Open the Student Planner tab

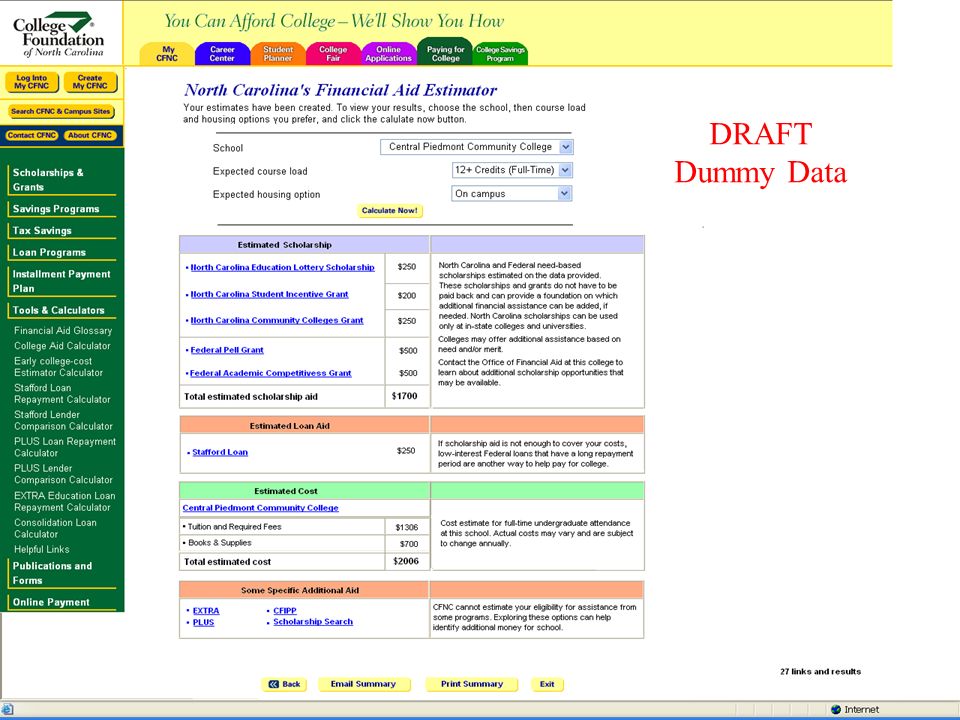[278, 54]
